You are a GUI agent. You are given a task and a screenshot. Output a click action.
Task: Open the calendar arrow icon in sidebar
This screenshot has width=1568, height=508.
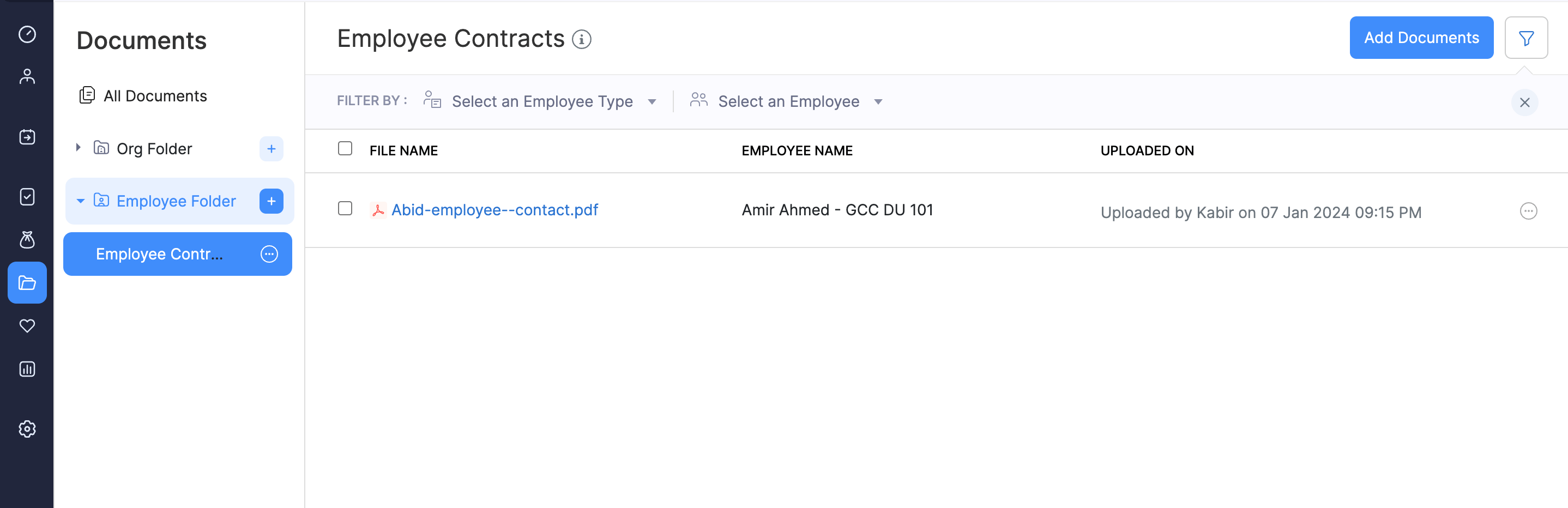pos(27,137)
